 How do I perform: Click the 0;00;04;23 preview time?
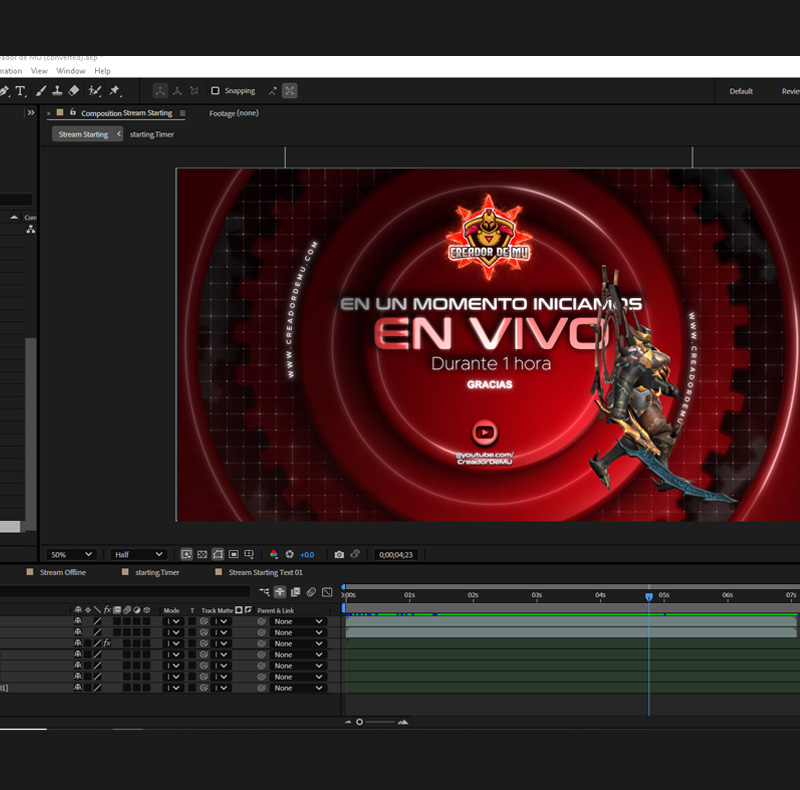[395, 554]
